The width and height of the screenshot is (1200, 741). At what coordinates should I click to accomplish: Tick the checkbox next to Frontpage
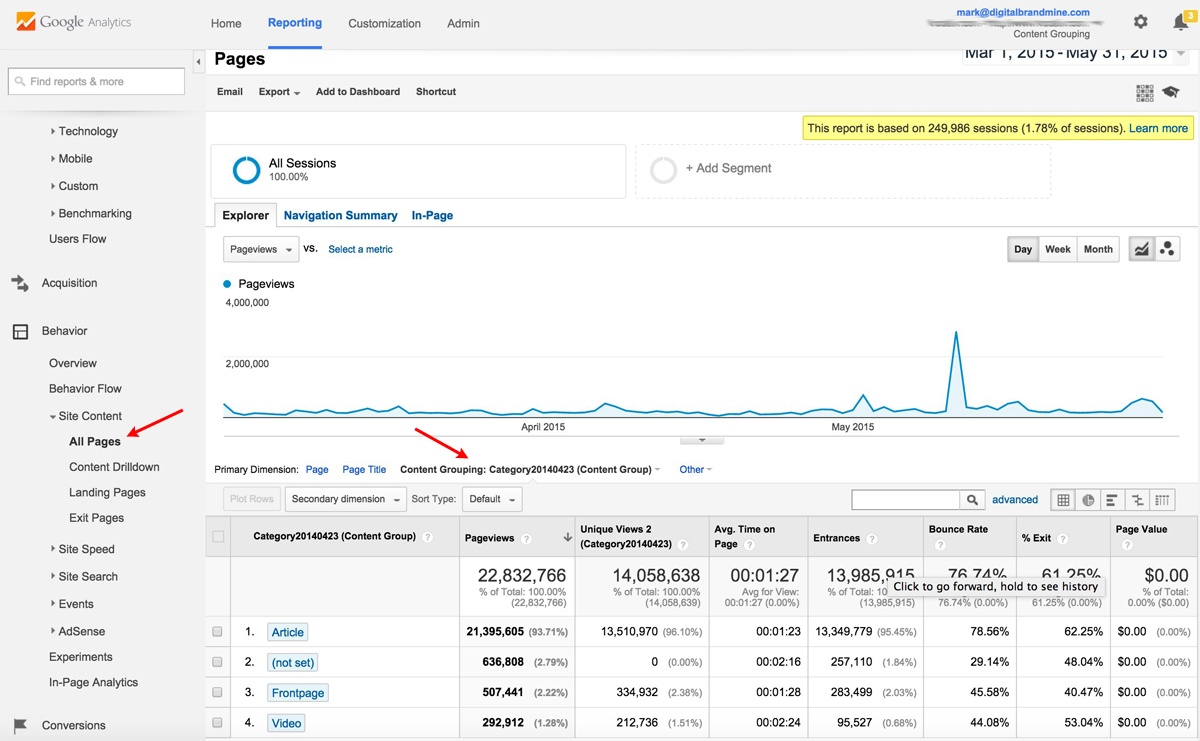click(x=218, y=693)
